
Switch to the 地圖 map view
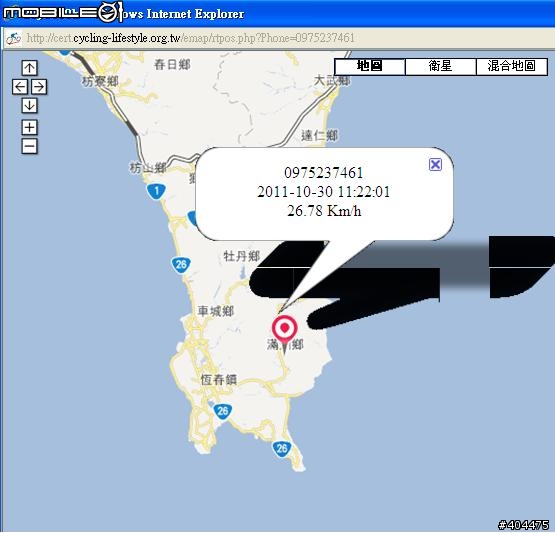[x=370, y=66]
